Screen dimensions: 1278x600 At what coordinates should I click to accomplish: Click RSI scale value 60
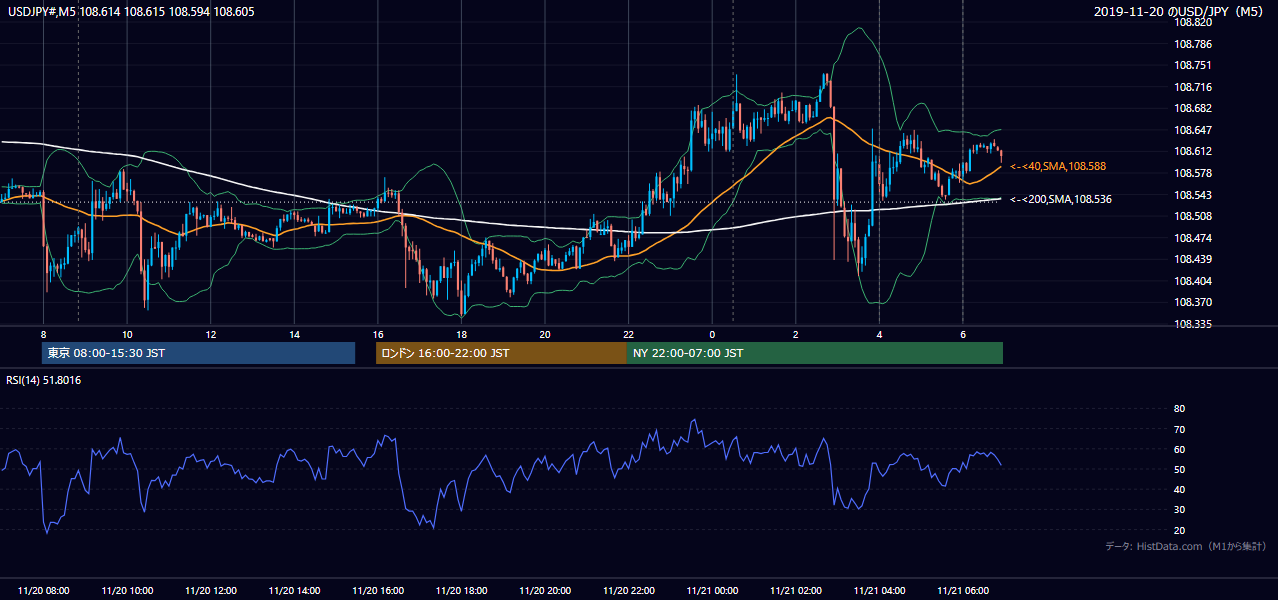[x=1179, y=449]
